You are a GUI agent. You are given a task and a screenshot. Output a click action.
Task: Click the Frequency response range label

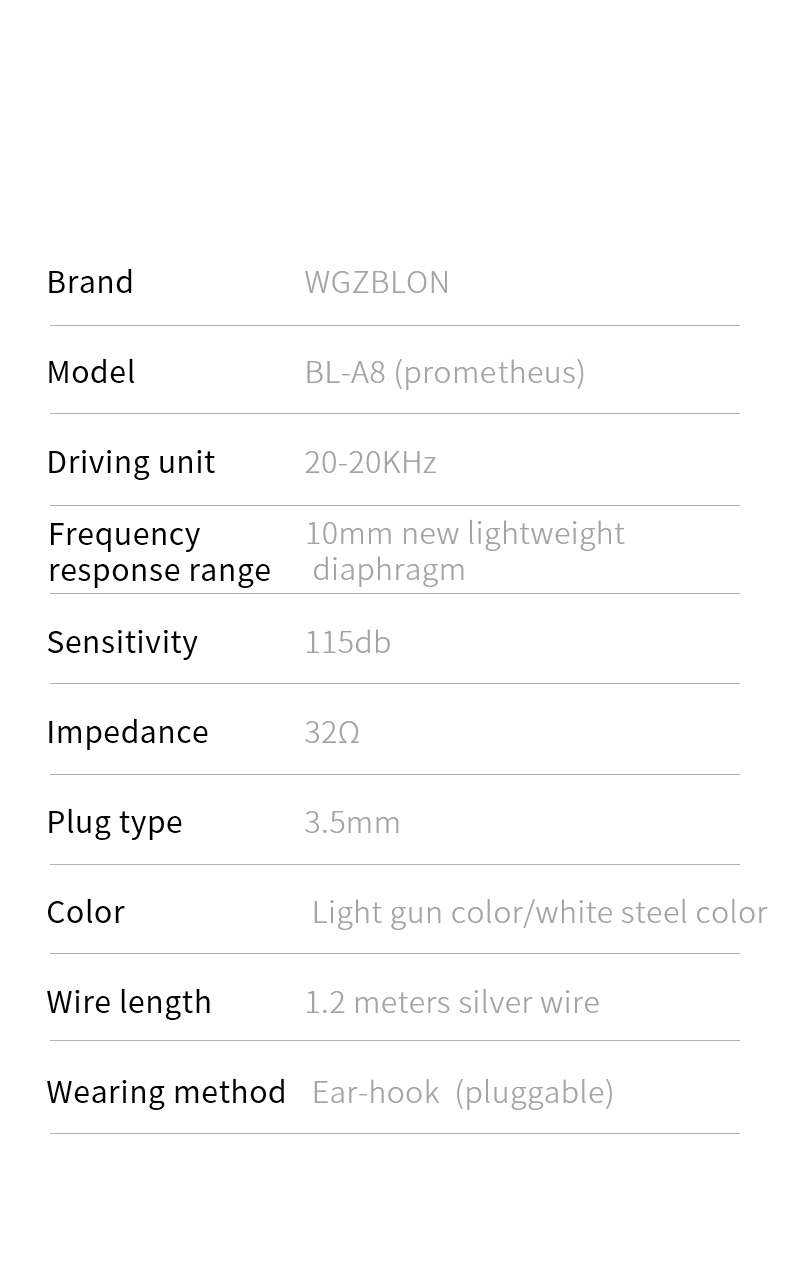(159, 552)
